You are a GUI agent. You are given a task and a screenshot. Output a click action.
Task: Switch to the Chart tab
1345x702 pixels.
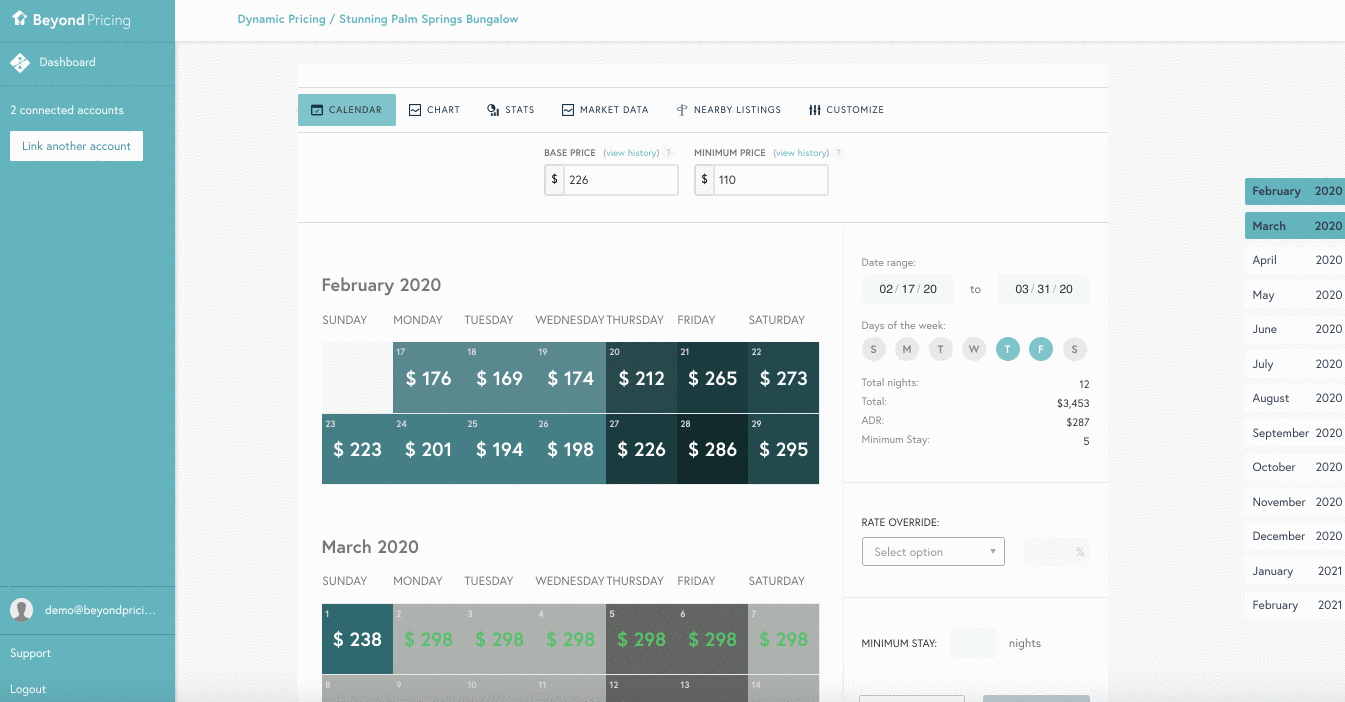[x=435, y=110]
